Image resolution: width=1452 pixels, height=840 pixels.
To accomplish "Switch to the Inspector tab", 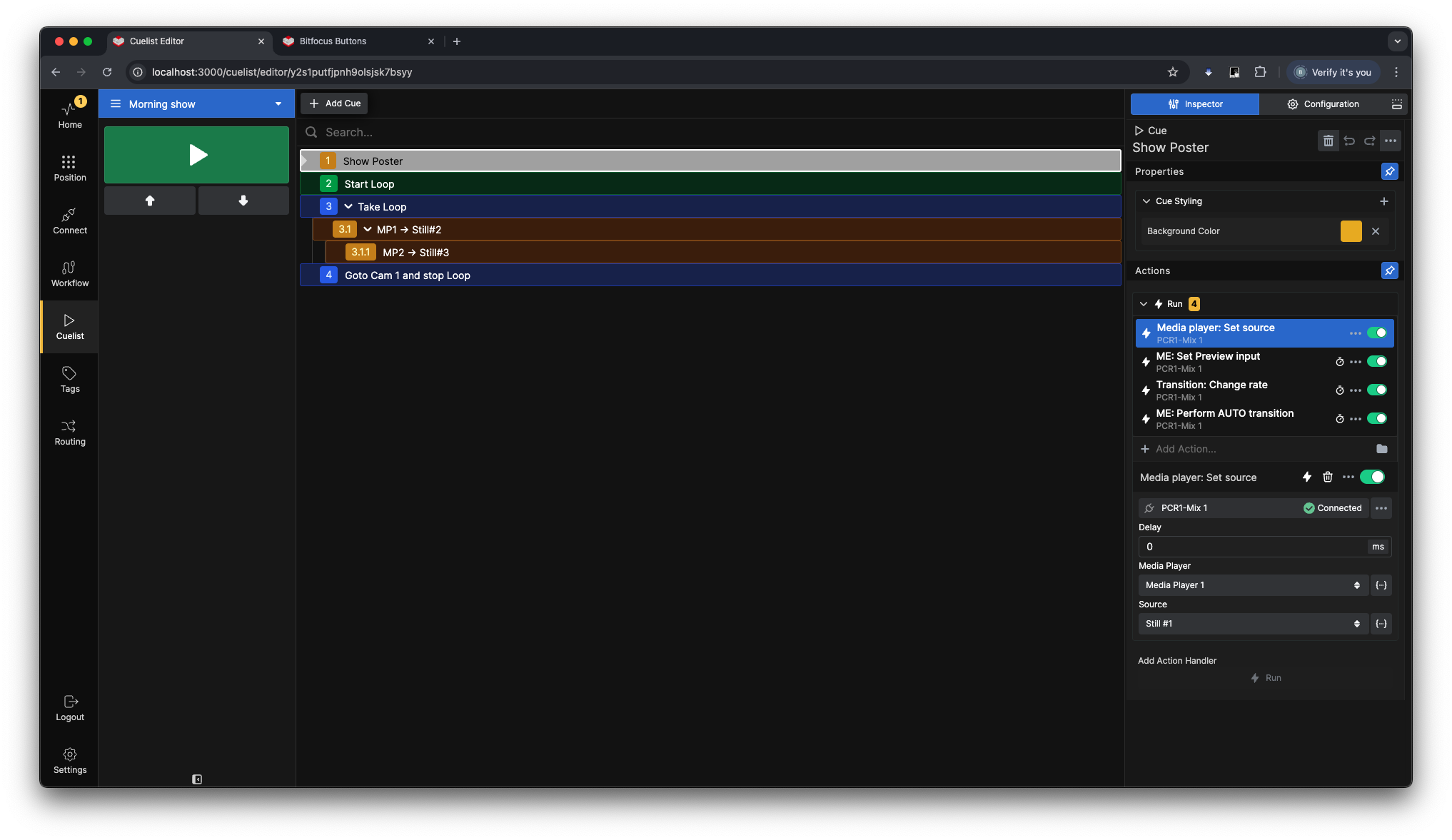I will coord(1194,104).
